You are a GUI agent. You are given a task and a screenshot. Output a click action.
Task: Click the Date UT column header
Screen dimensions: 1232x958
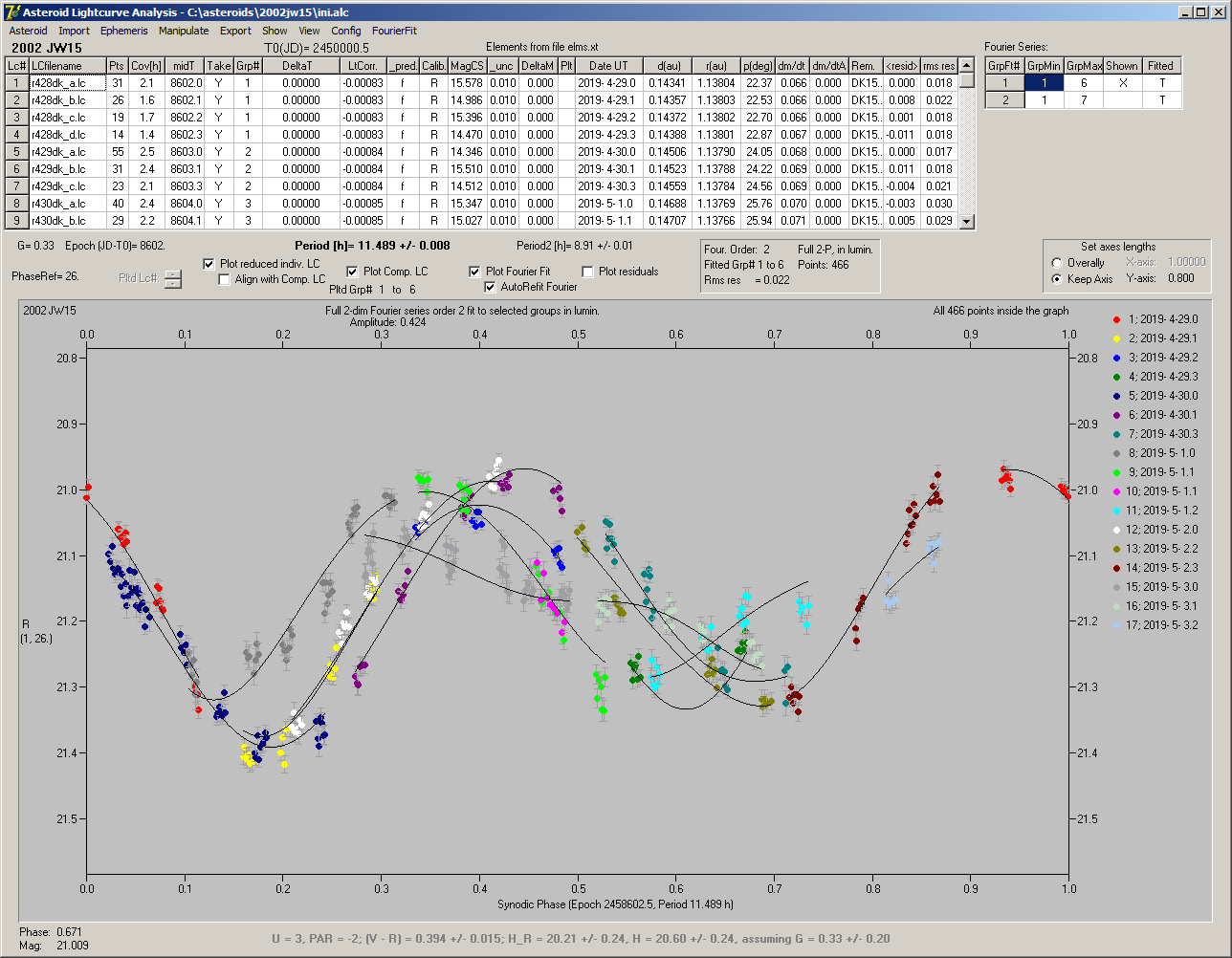pyautogui.click(x=608, y=66)
